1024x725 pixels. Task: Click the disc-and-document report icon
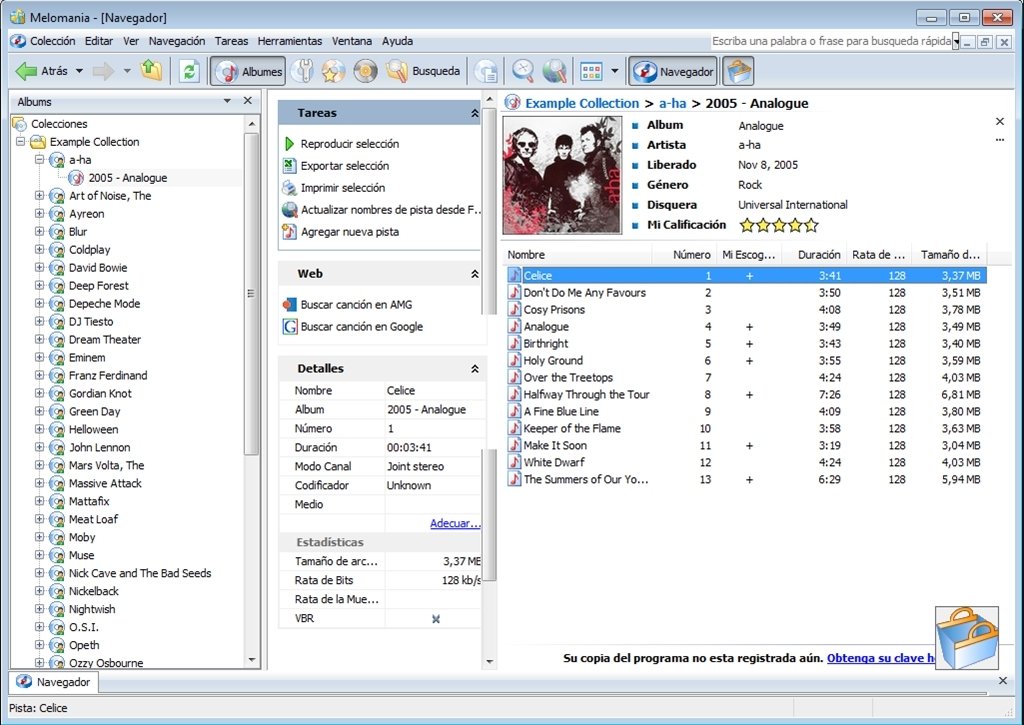pos(486,71)
